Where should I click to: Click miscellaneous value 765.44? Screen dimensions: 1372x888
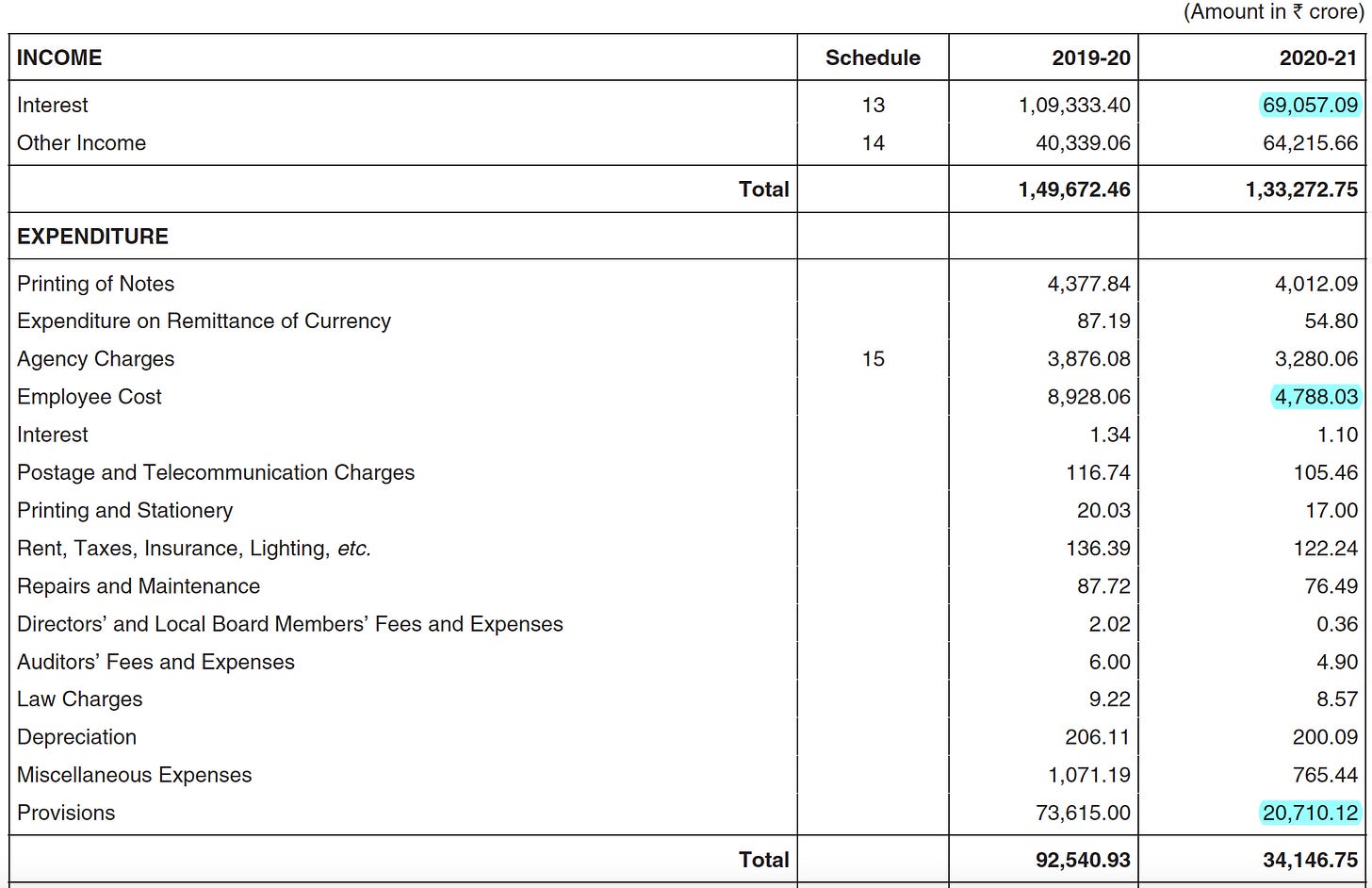tap(1326, 775)
